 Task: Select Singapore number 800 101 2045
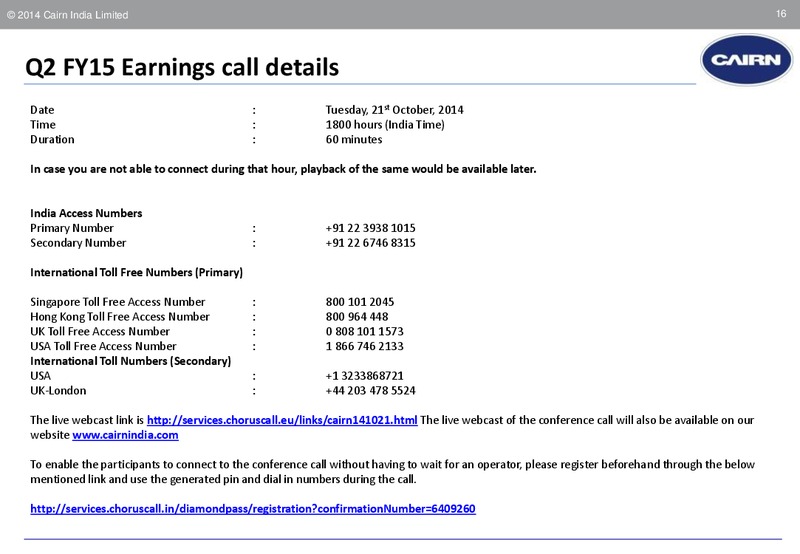360,302
